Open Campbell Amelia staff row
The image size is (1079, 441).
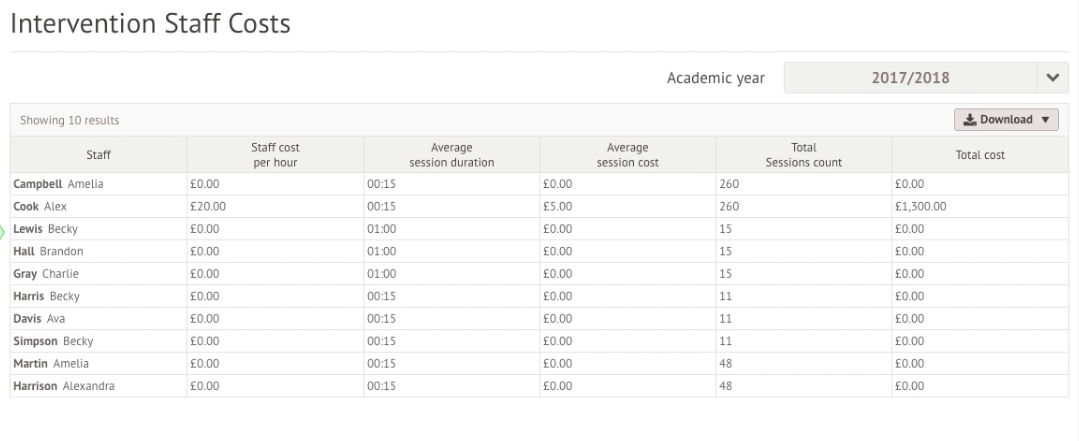58,184
